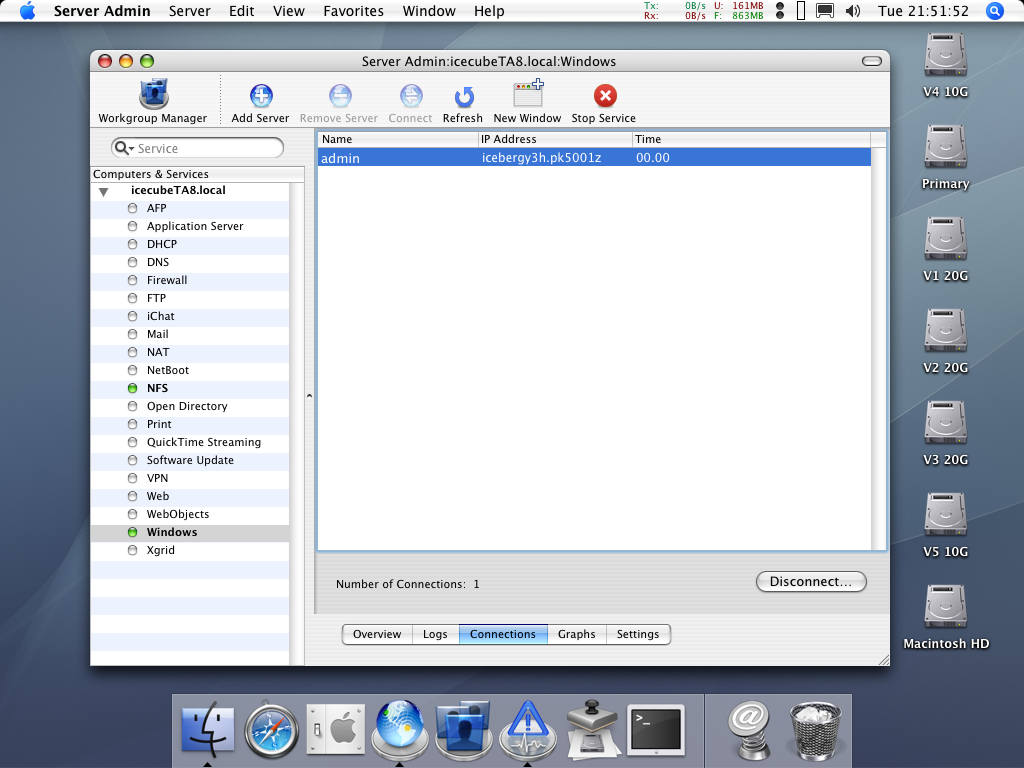Select the Open Directory service

click(x=189, y=406)
